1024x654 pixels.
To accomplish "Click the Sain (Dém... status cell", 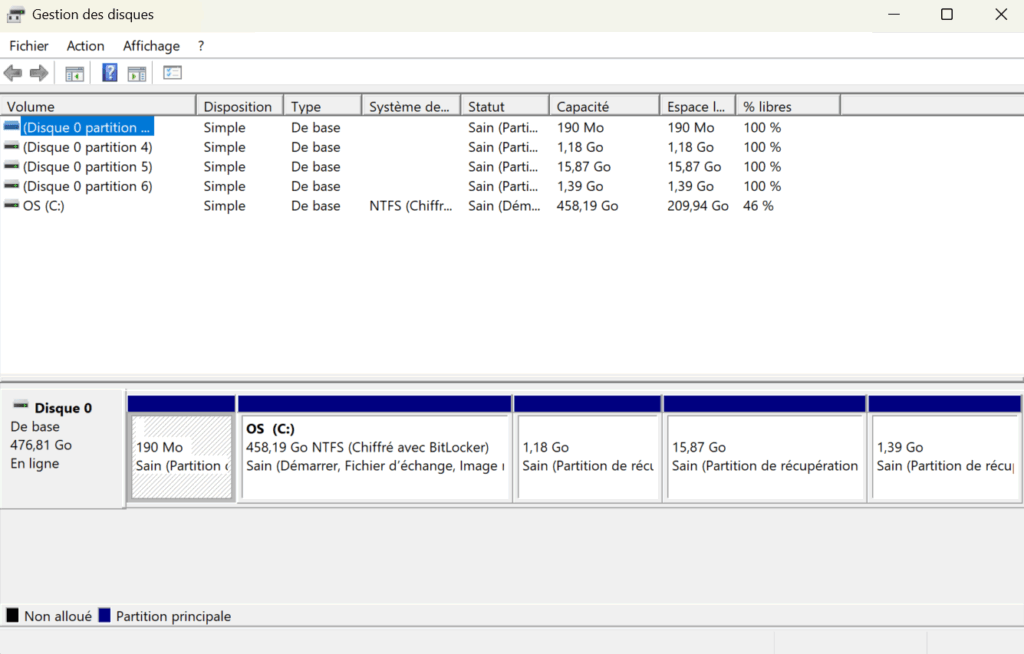I will point(504,206).
